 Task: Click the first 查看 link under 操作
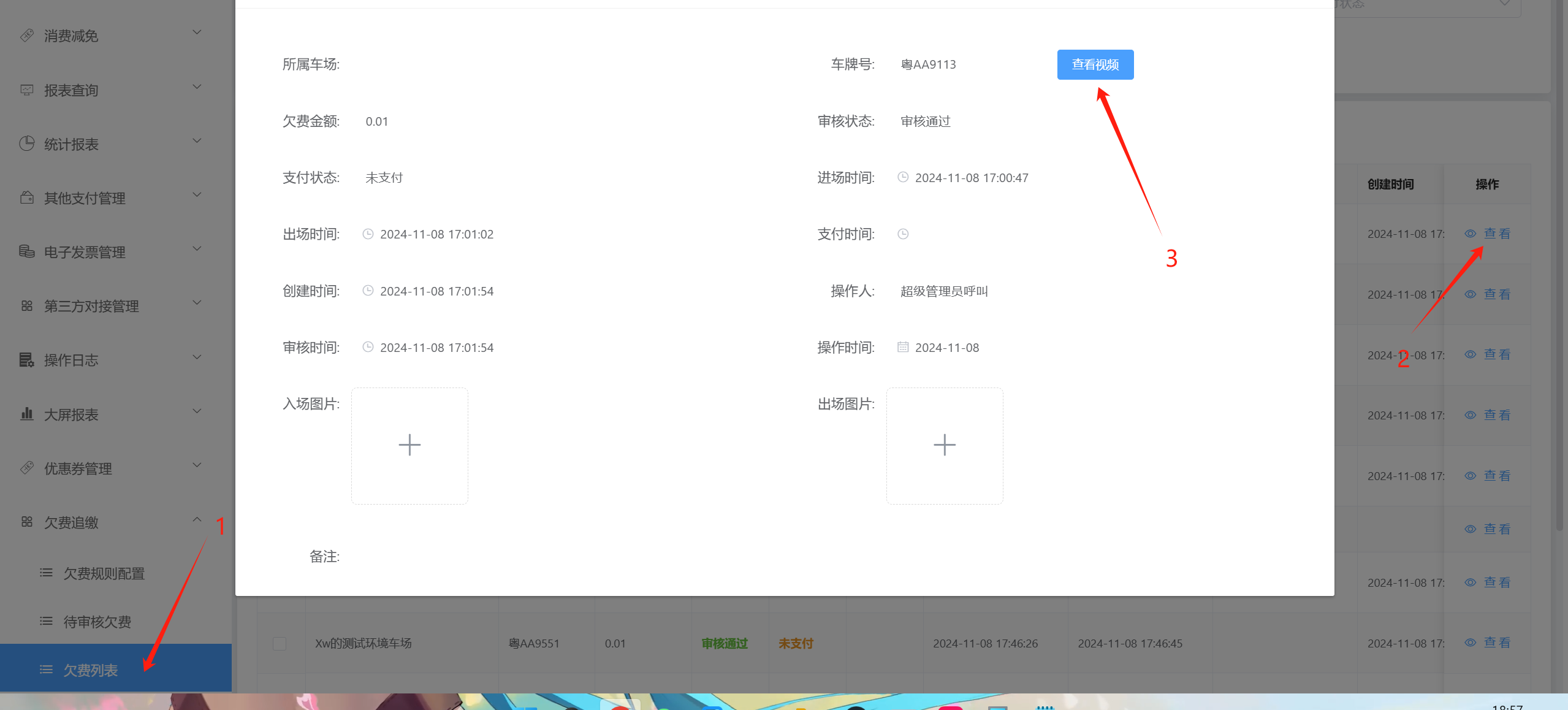(1488, 234)
